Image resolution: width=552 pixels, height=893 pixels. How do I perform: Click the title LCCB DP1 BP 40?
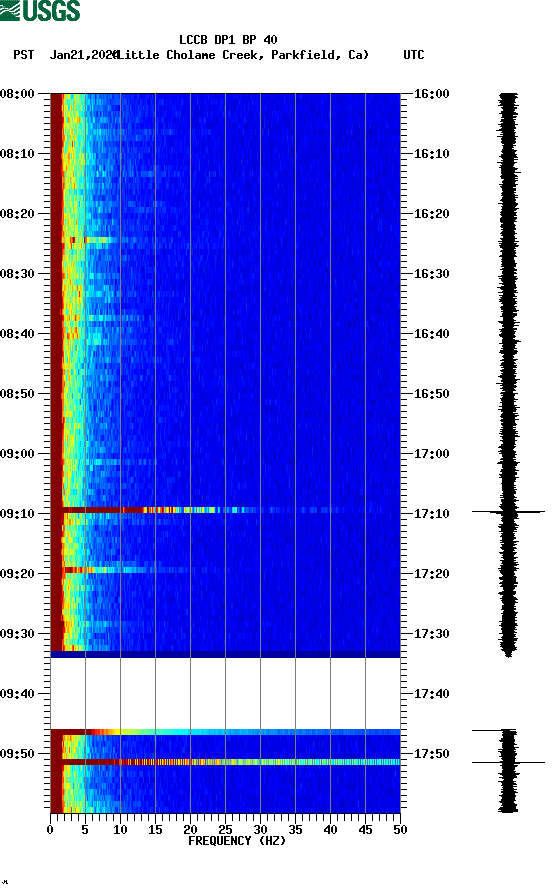228,40
